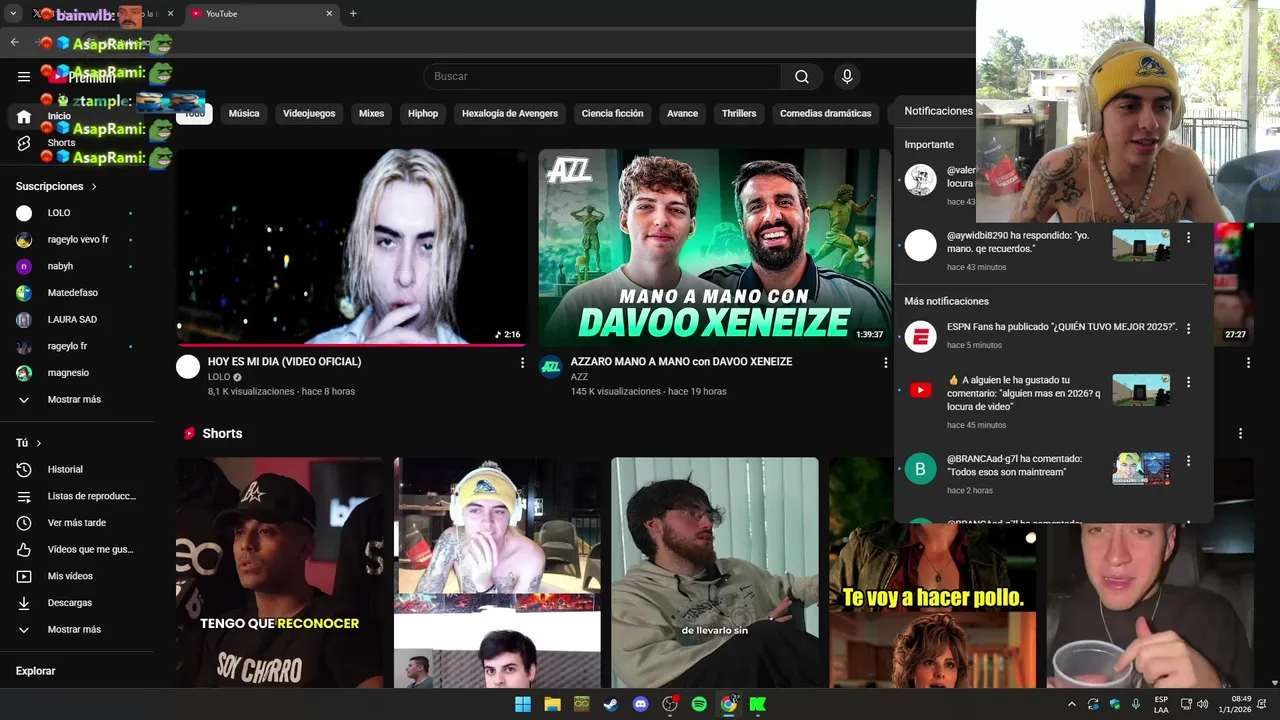Select the Hiphop filter chip
This screenshot has height=720, width=1280.
(423, 113)
